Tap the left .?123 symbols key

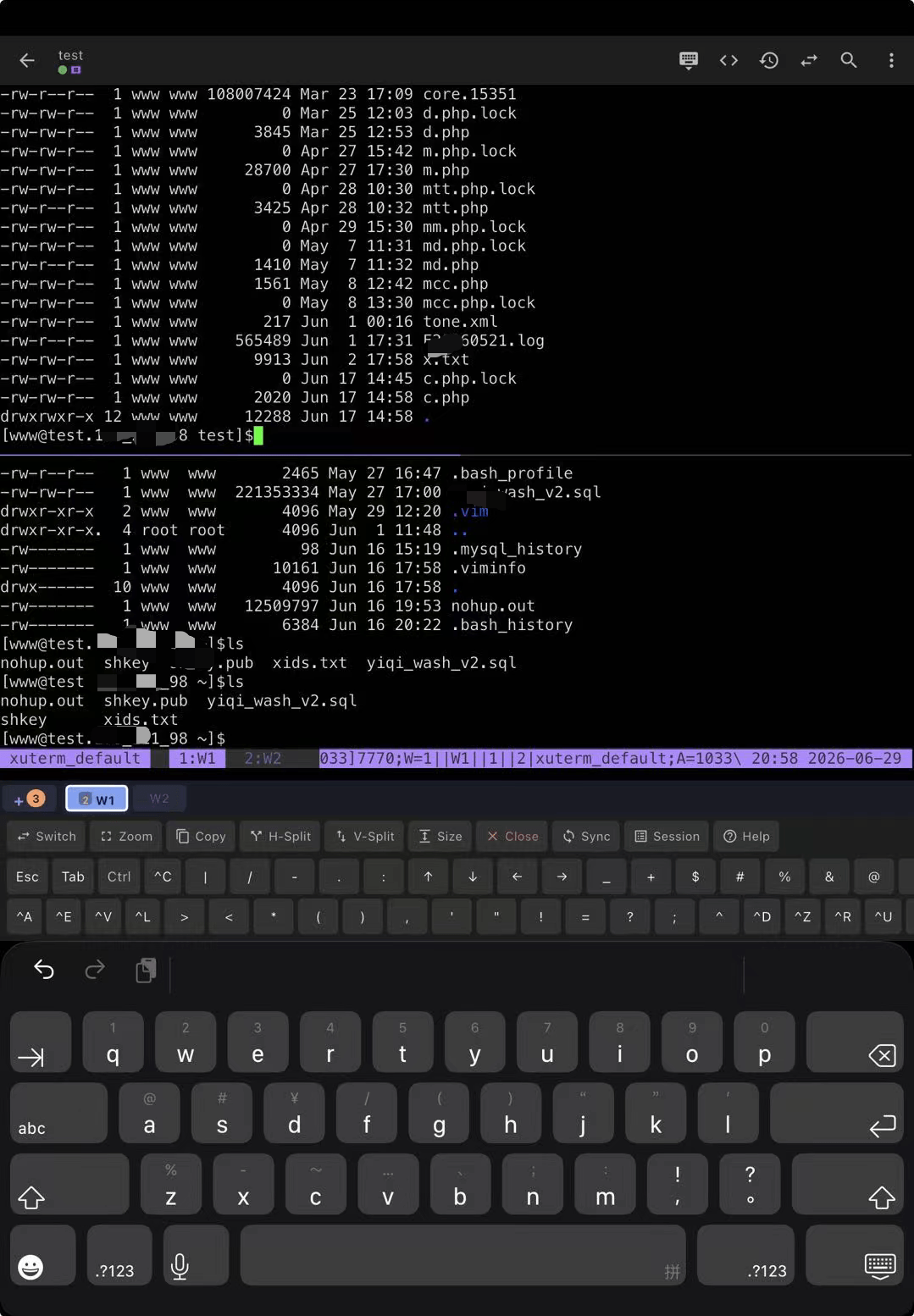tap(119, 1255)
